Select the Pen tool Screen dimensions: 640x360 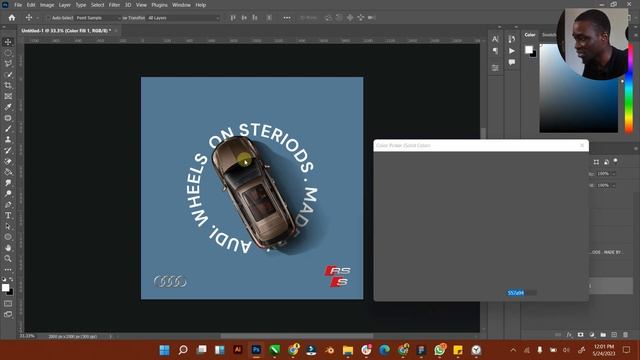tap(8, 204)
